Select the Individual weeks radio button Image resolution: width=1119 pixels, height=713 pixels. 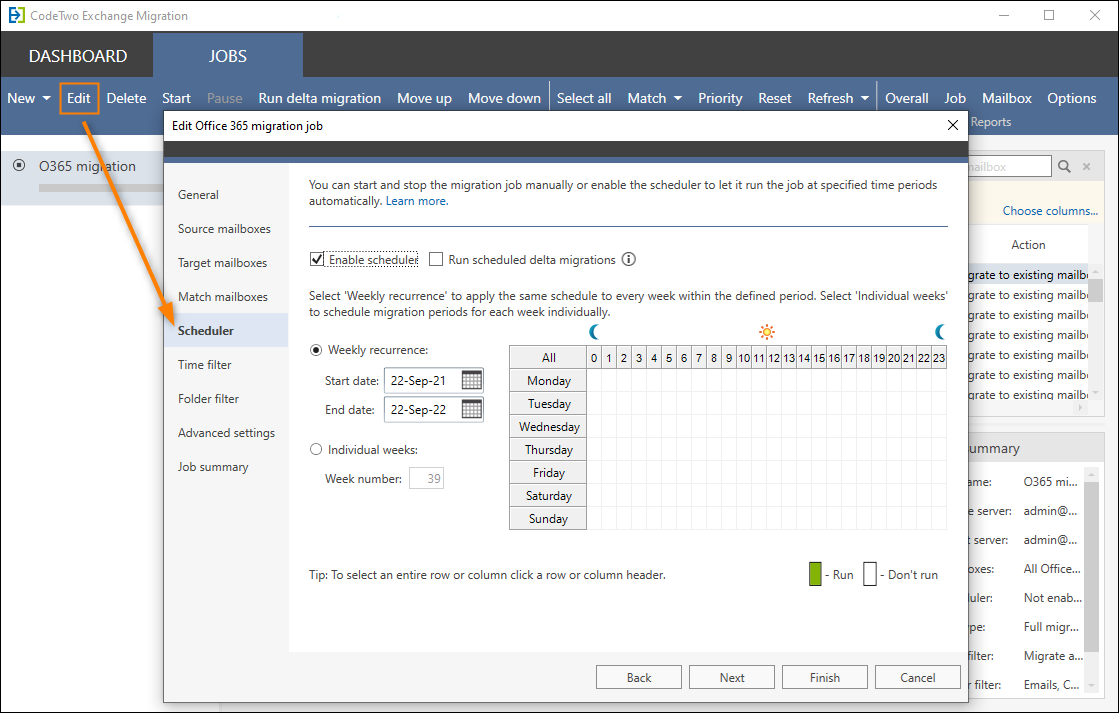(x=316, y=450)
